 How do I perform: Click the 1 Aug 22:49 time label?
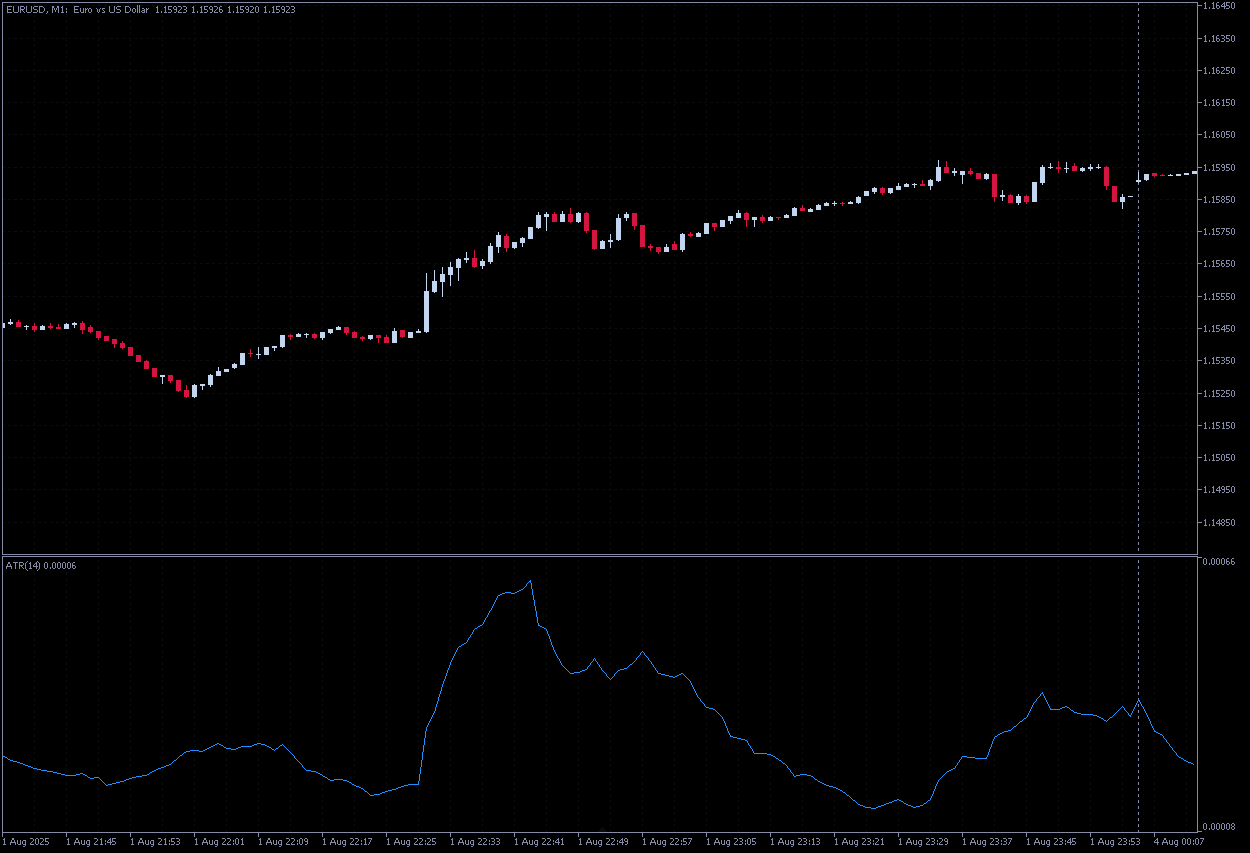point(603,842)
